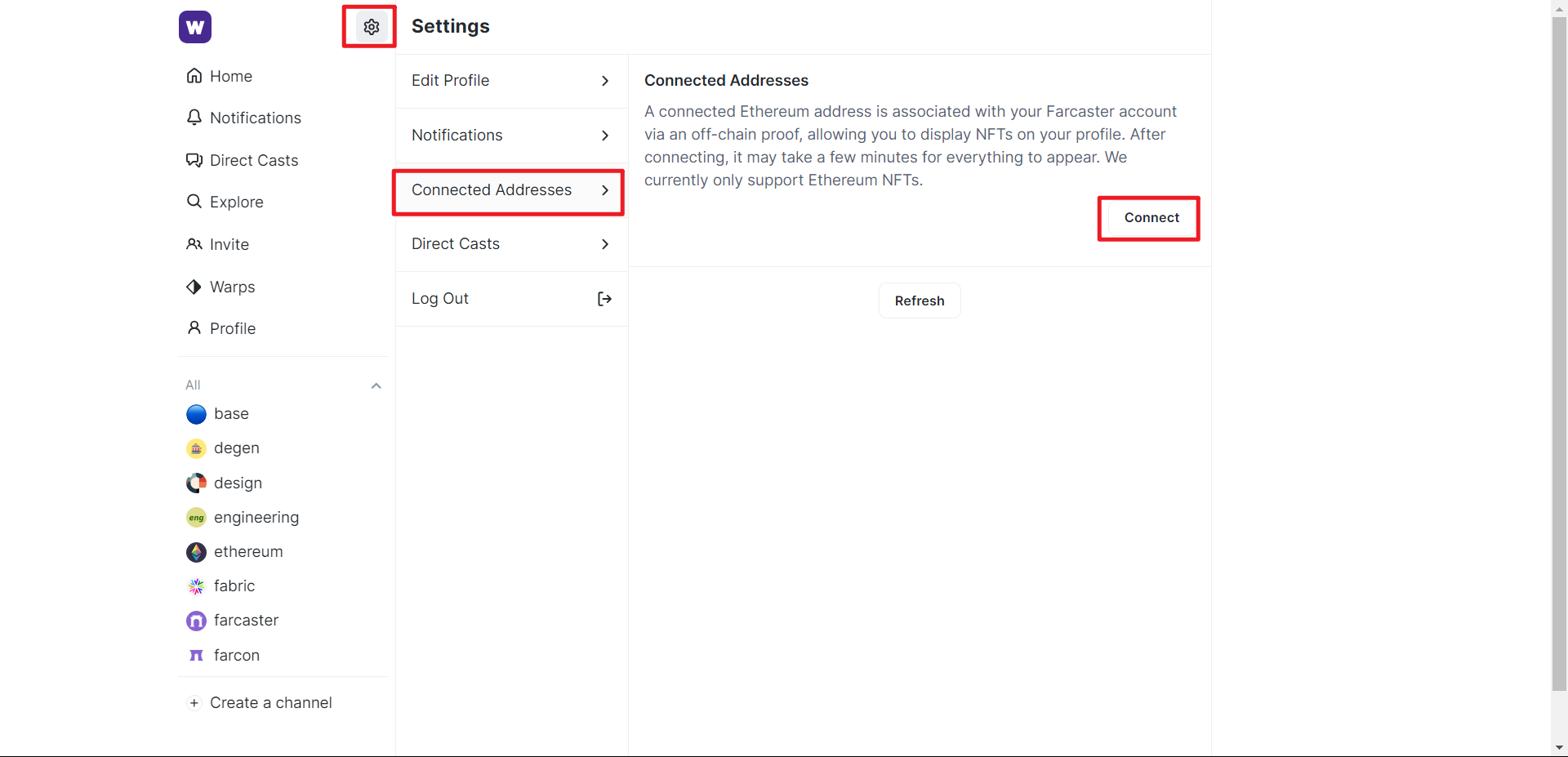This screenshot has height=757, width=1568.
Task: Expand Edit Profile chevron arrow
Action: pyautogui.click(x=605, y=81)
